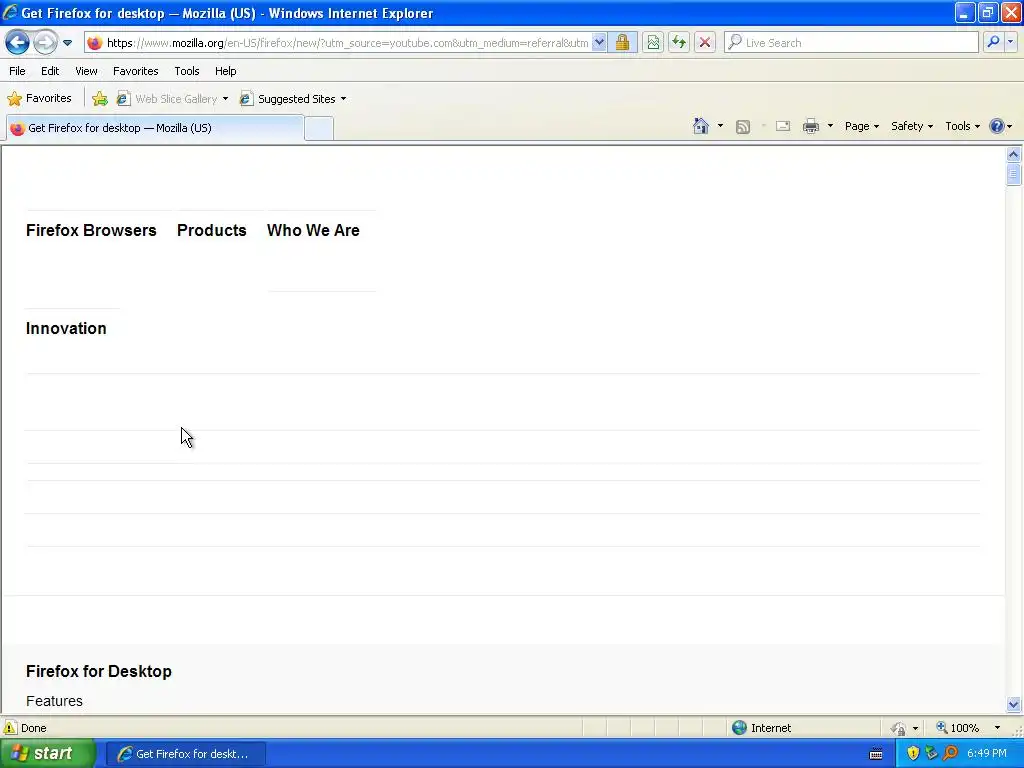Open the Favorites menu

pyautogui.click(x=135, y=71)
